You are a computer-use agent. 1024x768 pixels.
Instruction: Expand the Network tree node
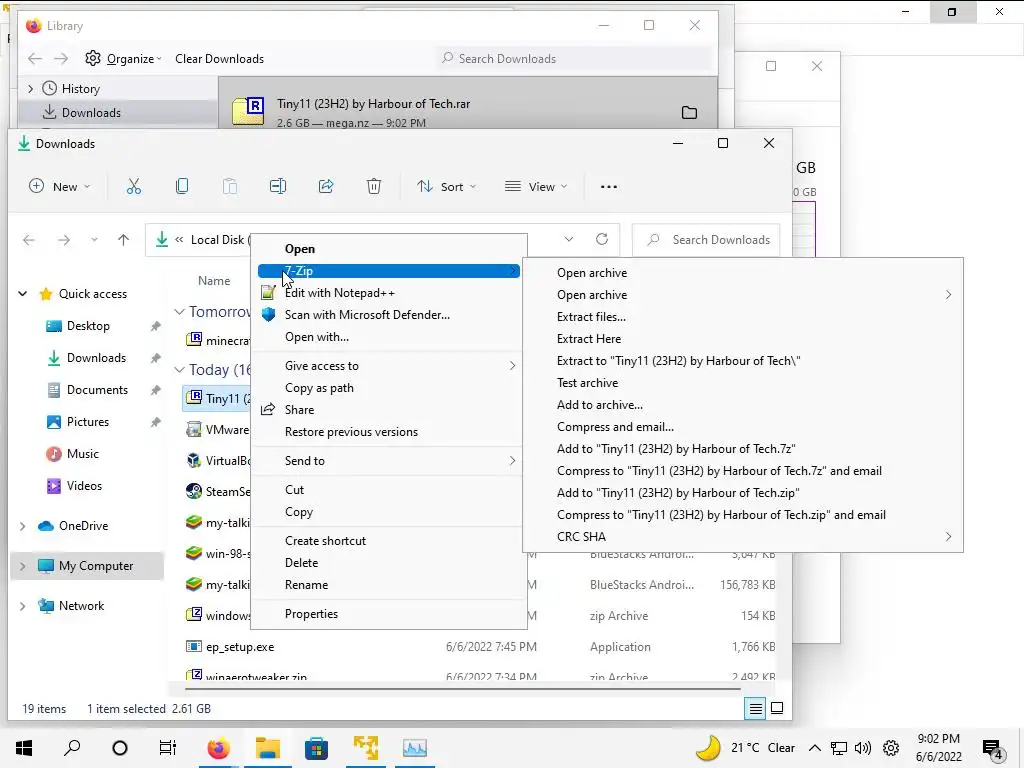coord(22,606)
